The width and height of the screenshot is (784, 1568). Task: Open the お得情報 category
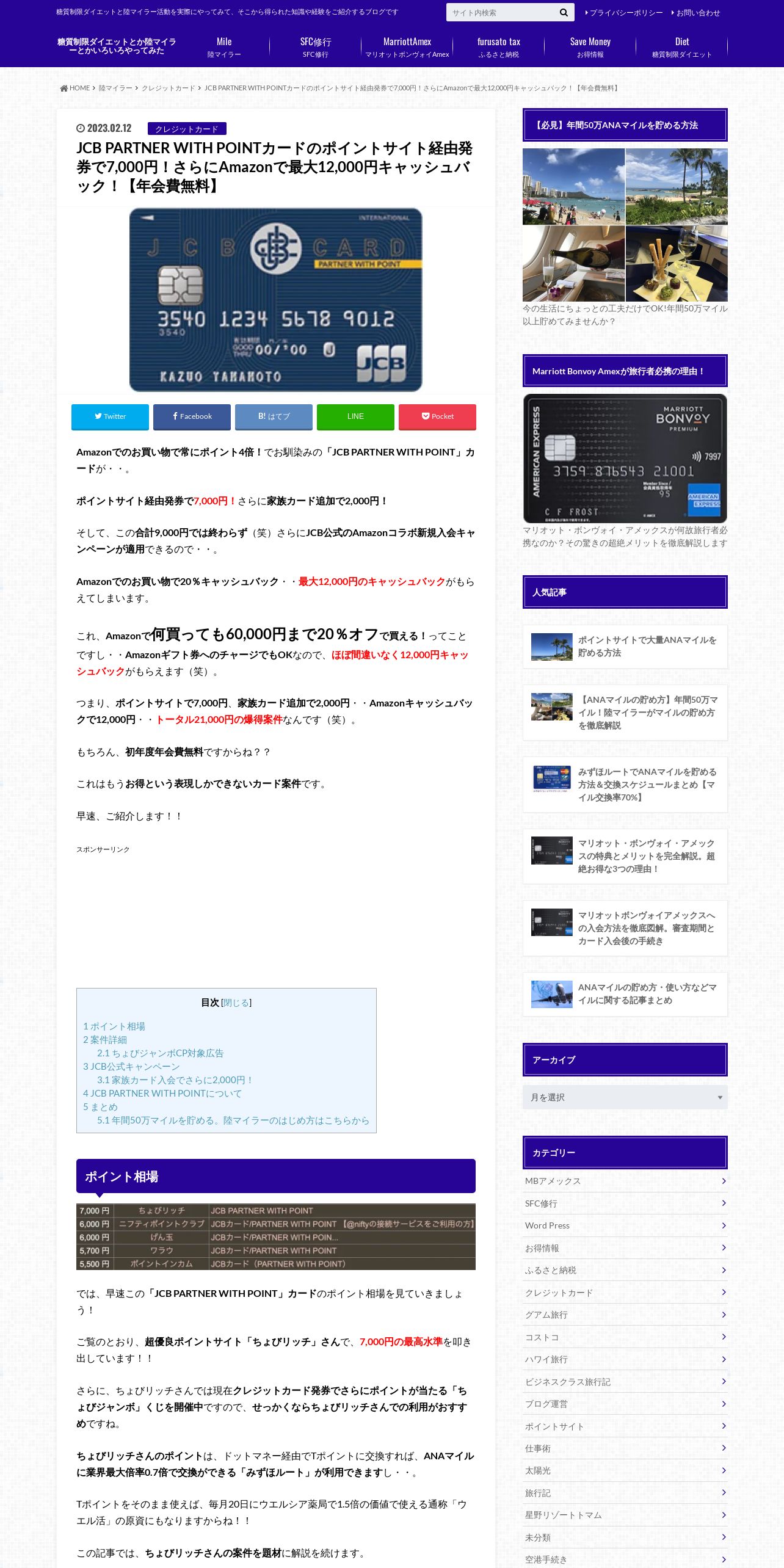625,1248
